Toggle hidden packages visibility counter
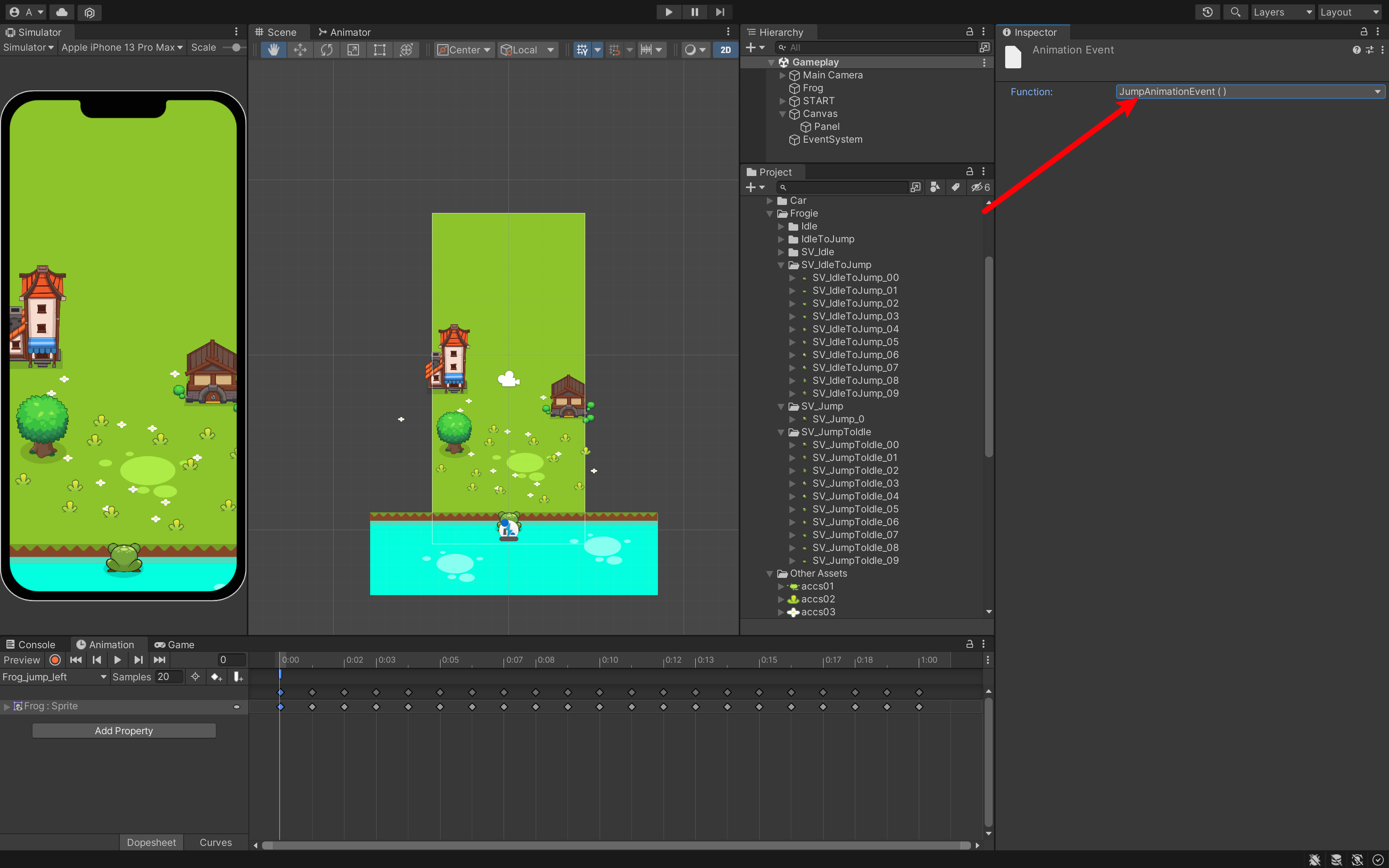The image size is (1389, 868). click(980, 187)
